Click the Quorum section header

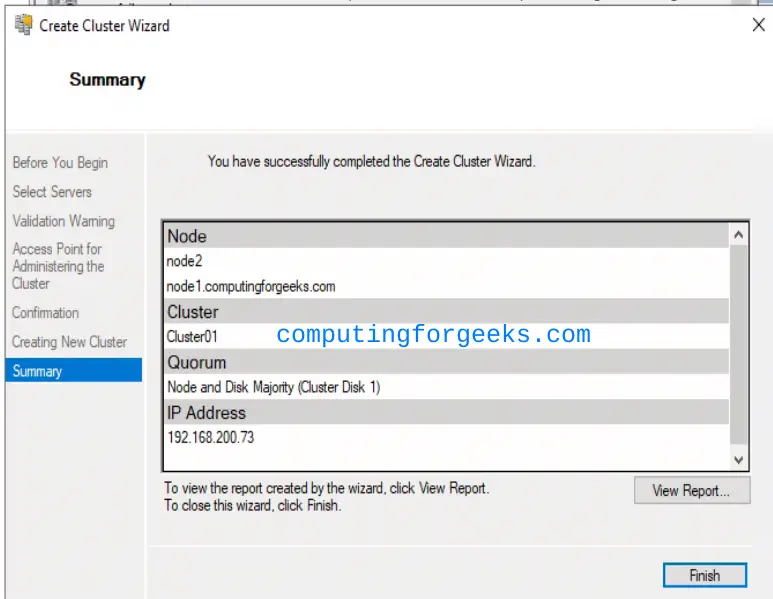point(446,362)
